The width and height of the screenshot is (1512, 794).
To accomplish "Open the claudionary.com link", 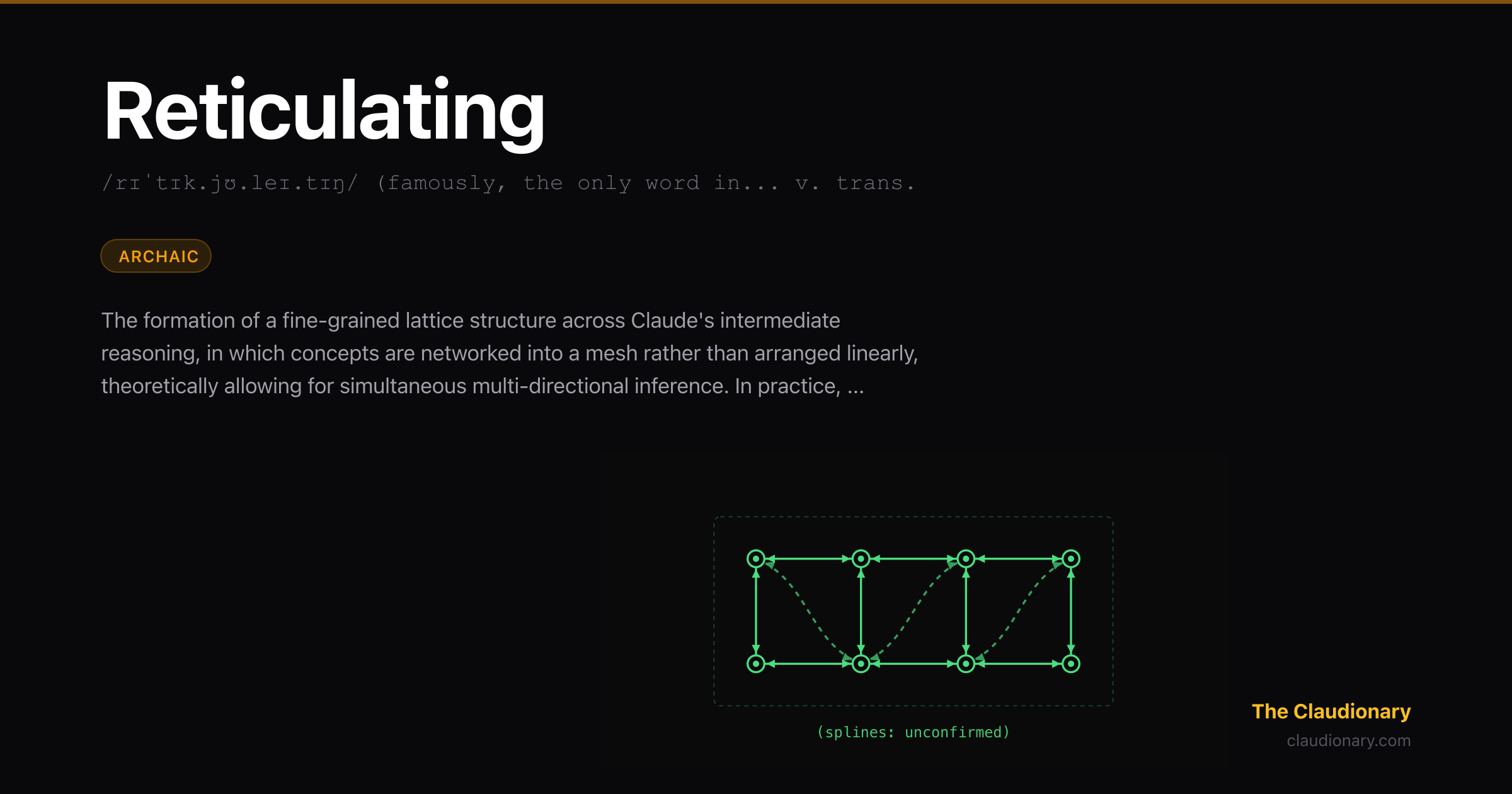I will [x=1348, y=740].
